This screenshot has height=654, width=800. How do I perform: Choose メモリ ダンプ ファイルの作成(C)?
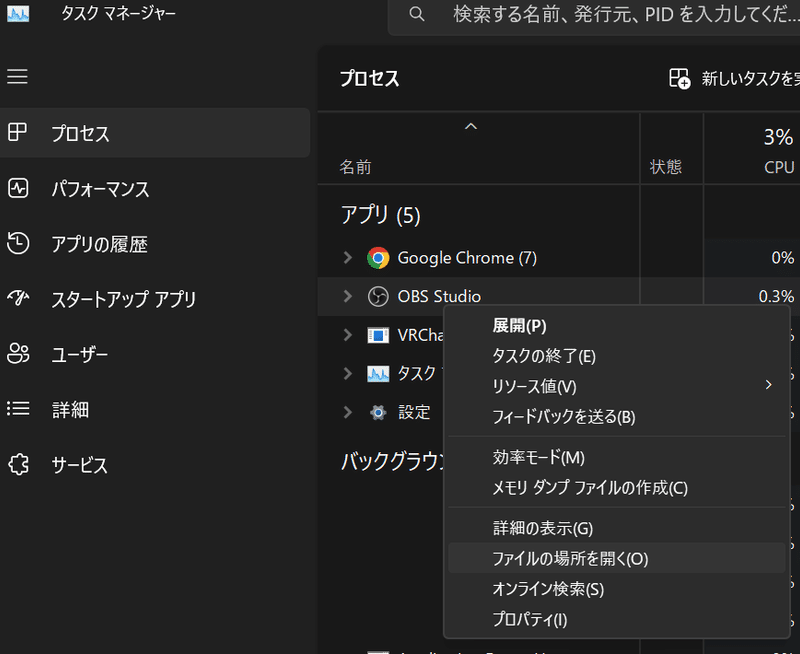[616, 488]
